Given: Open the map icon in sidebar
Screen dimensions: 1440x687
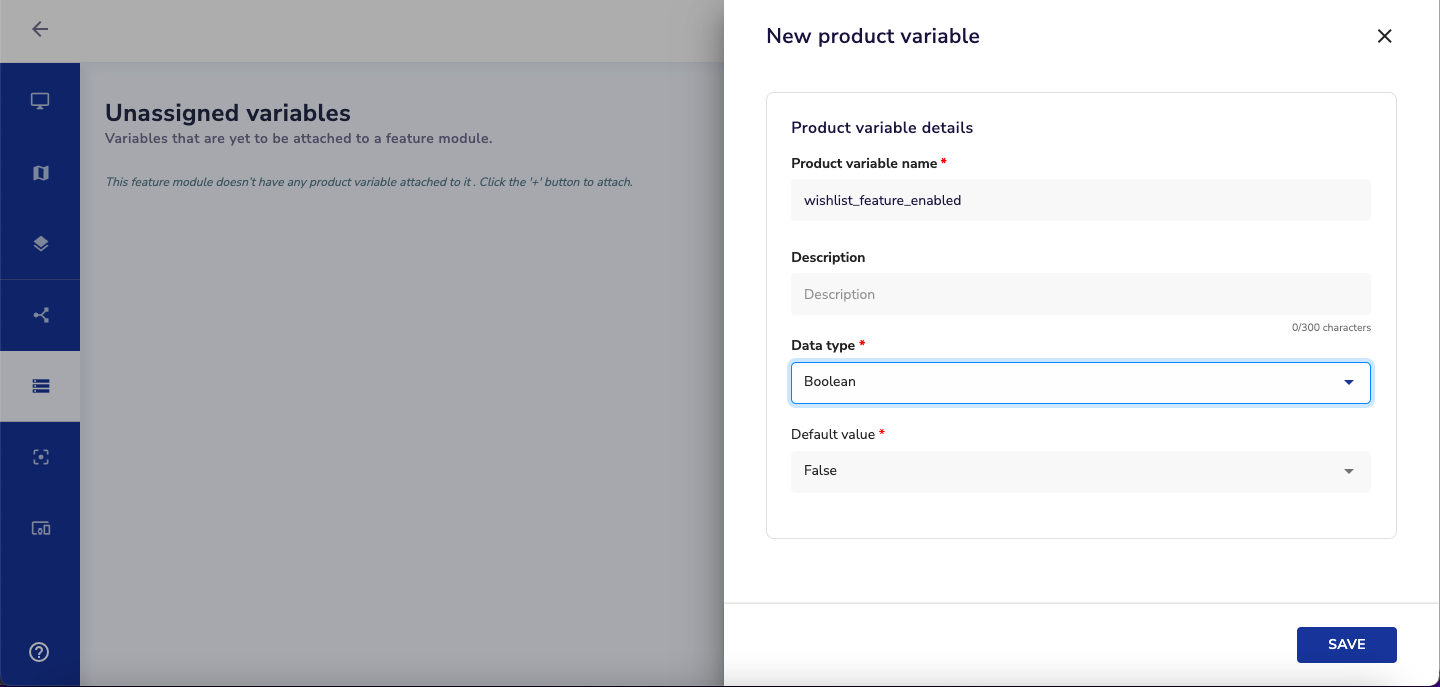Looking at the screenshot, I should coord(40,173).
